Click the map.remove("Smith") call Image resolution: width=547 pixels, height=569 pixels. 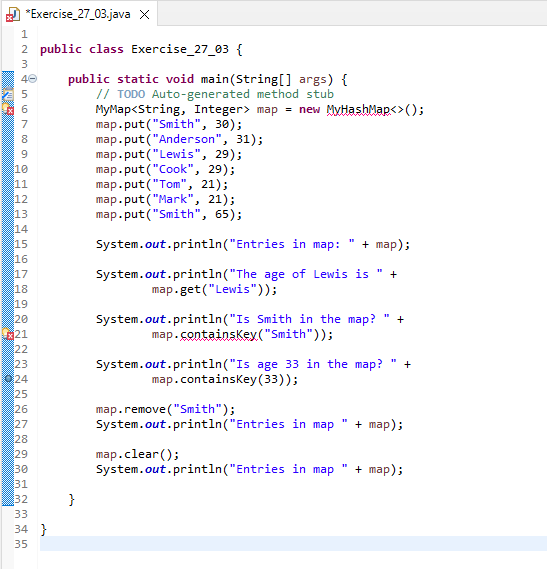pyautogui.click(x=166, y=409)
